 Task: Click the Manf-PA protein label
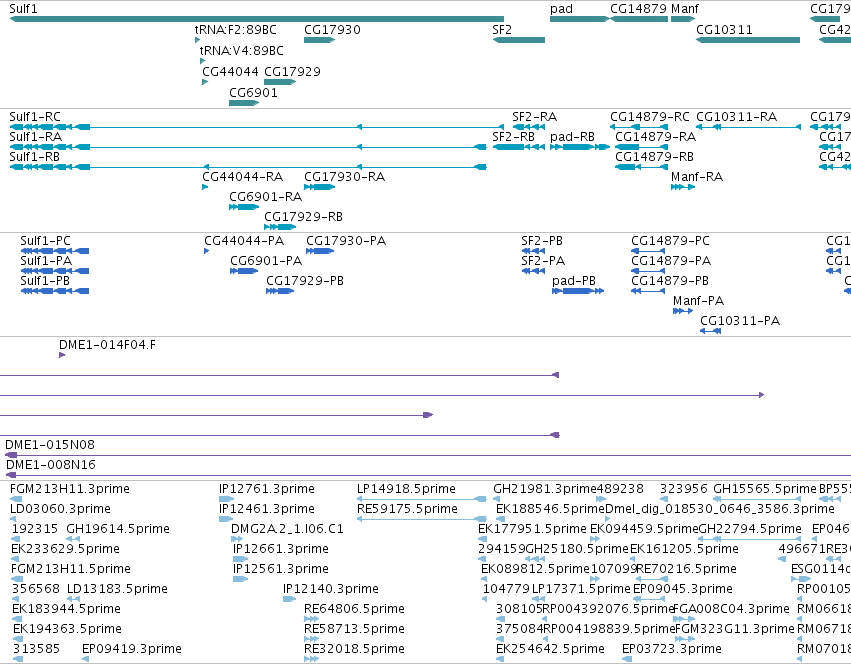tap(698, 301)
